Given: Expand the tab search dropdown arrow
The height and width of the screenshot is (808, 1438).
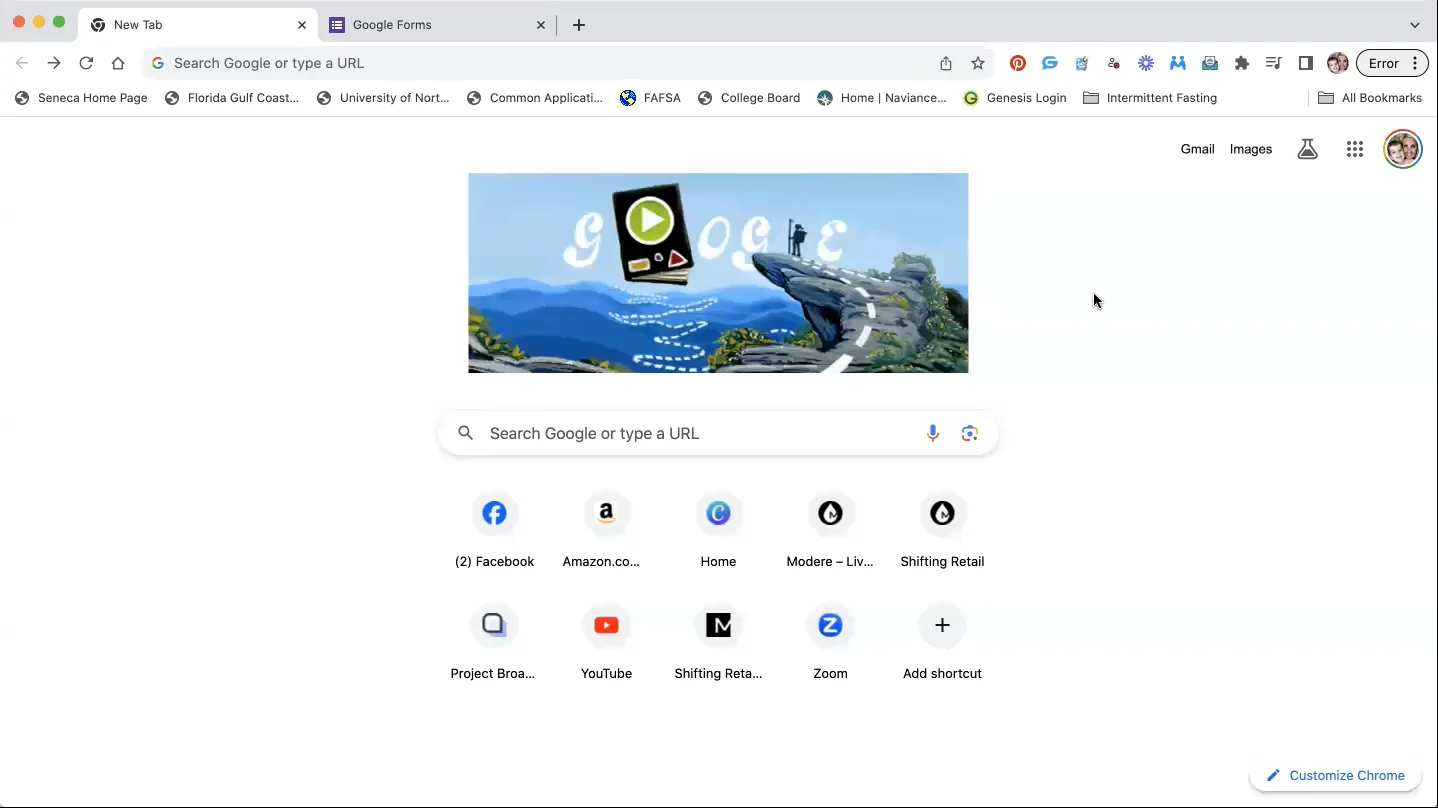Looking at the screenshot, I should pos(1415,25).
